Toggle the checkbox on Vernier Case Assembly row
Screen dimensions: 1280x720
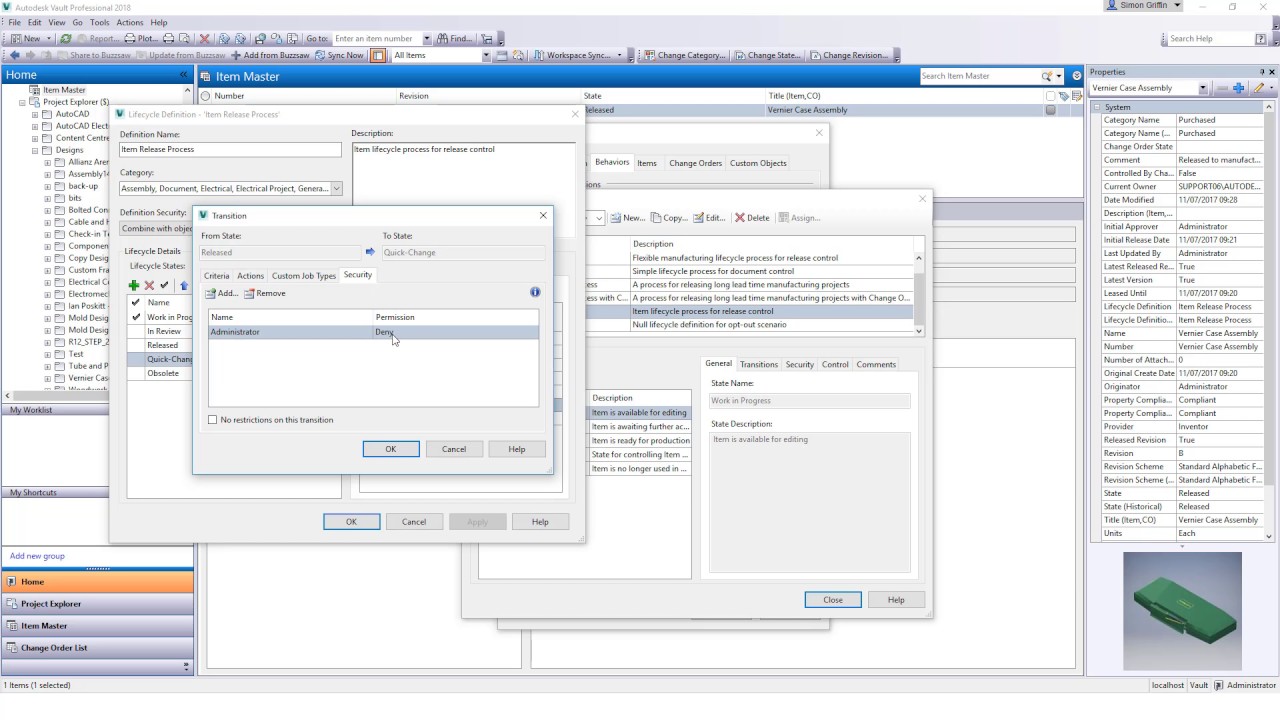1051,110
